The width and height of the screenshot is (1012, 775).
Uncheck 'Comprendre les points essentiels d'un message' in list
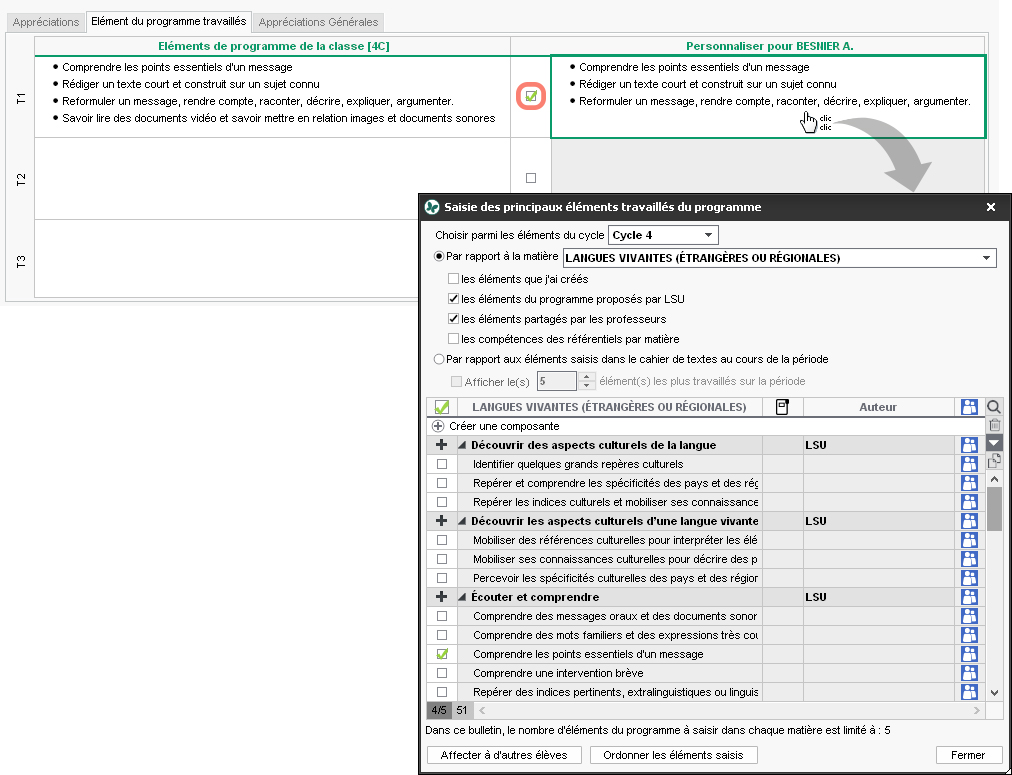pyautogui.click(x=442, y=654)
